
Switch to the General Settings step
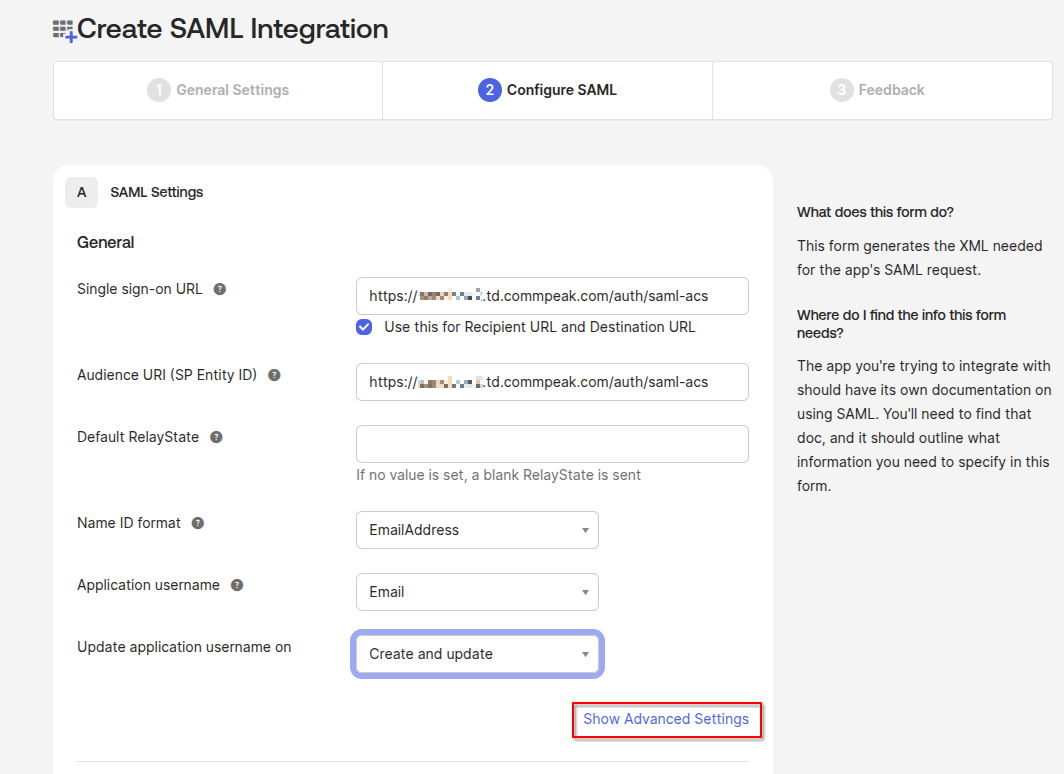coord(217,89)
